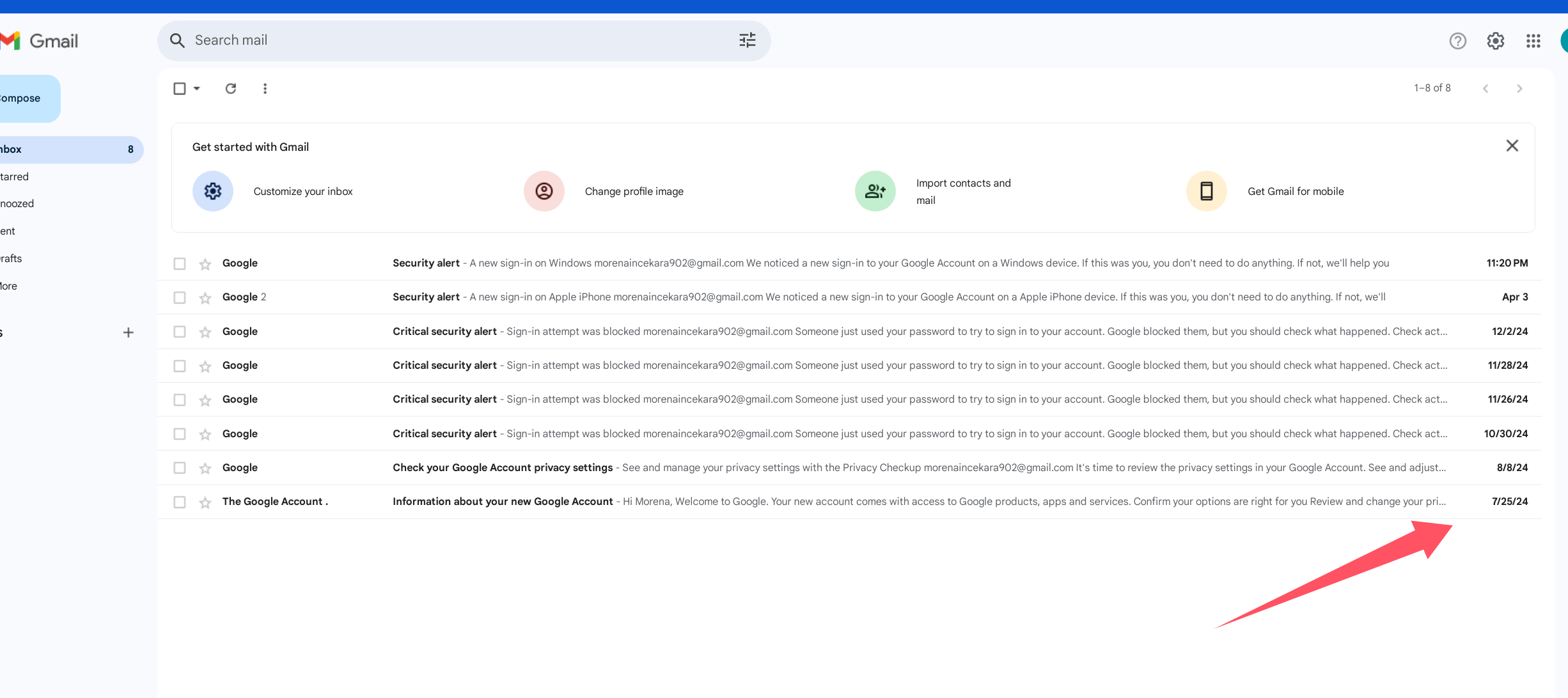Click the Customize your inbox gear icon
This screenshot has width=1568, height=698.
(213, 191)
